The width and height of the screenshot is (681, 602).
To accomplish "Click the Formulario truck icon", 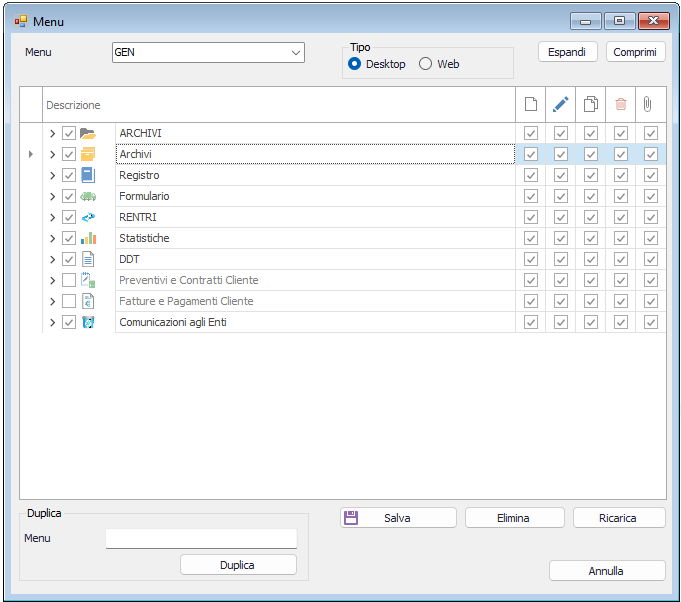I will point(88,196).
